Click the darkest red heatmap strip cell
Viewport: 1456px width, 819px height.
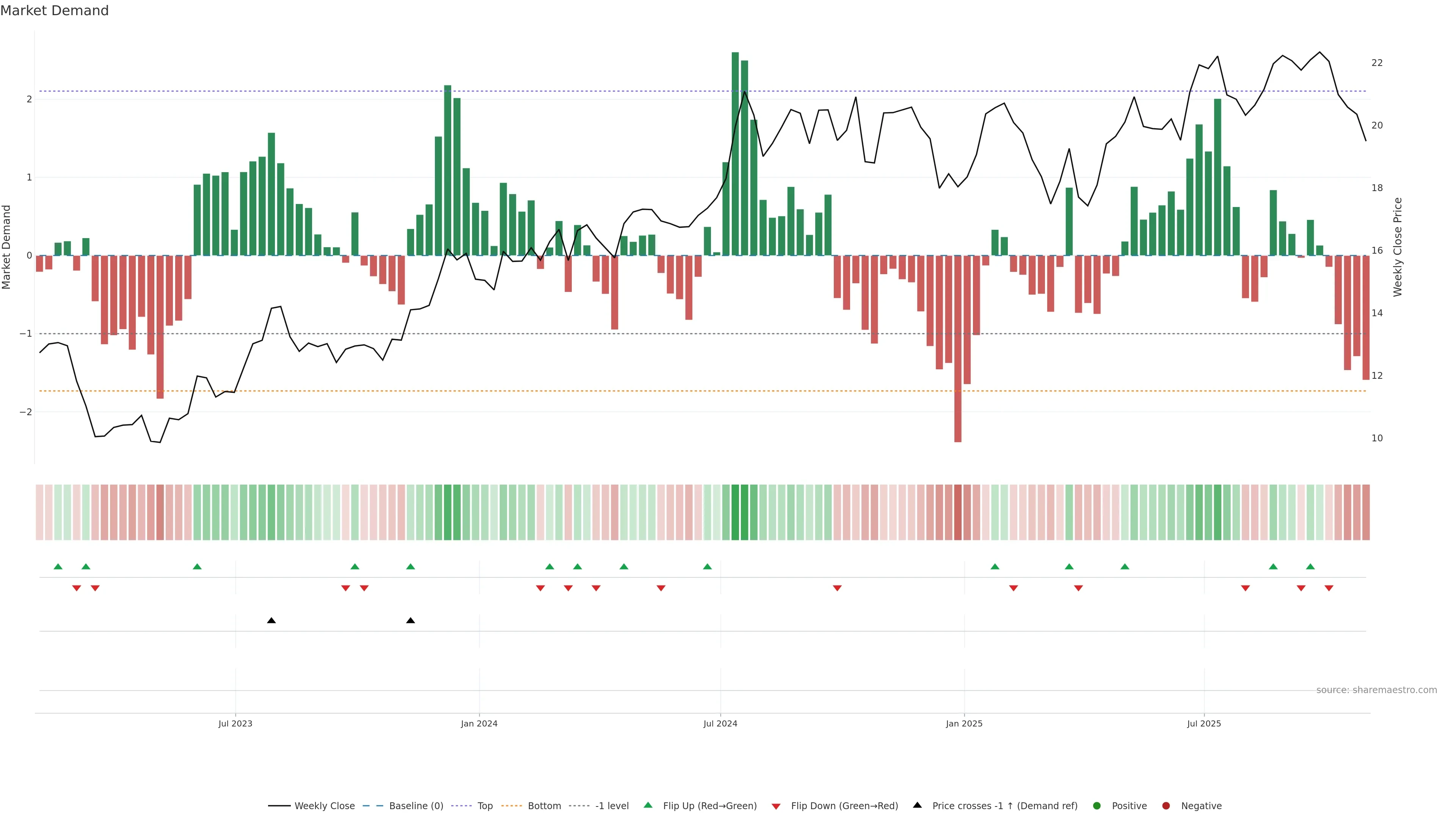coord(957,512)
